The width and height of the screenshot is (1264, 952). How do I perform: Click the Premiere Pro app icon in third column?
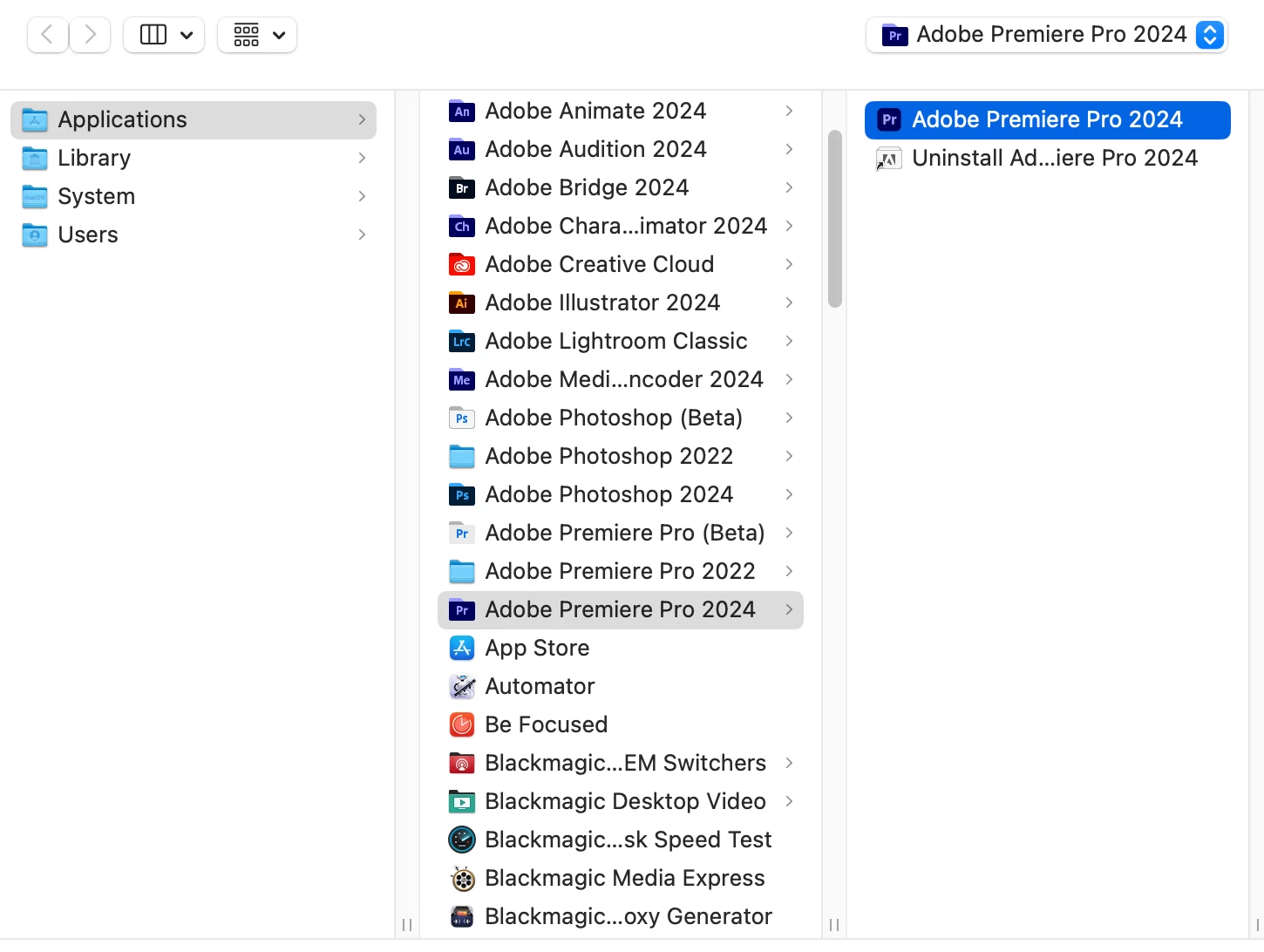[888, 119]
